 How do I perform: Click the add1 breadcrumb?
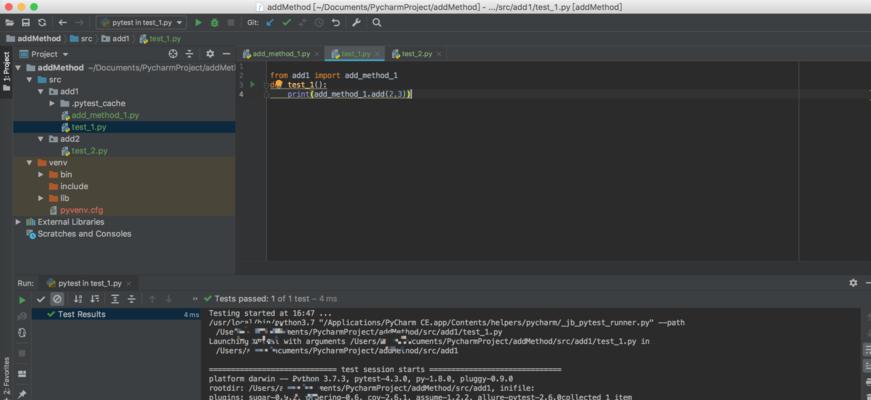point(115,39)
